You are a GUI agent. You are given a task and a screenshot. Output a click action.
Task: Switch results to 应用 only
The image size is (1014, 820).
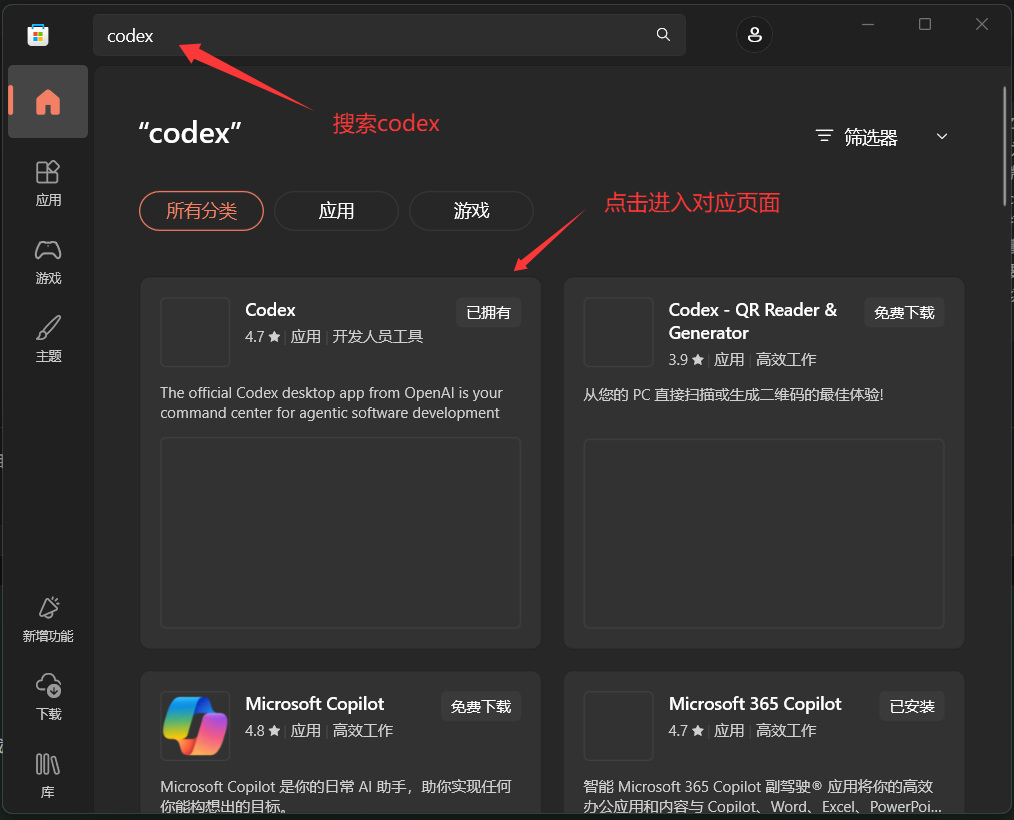click(336, 211)
